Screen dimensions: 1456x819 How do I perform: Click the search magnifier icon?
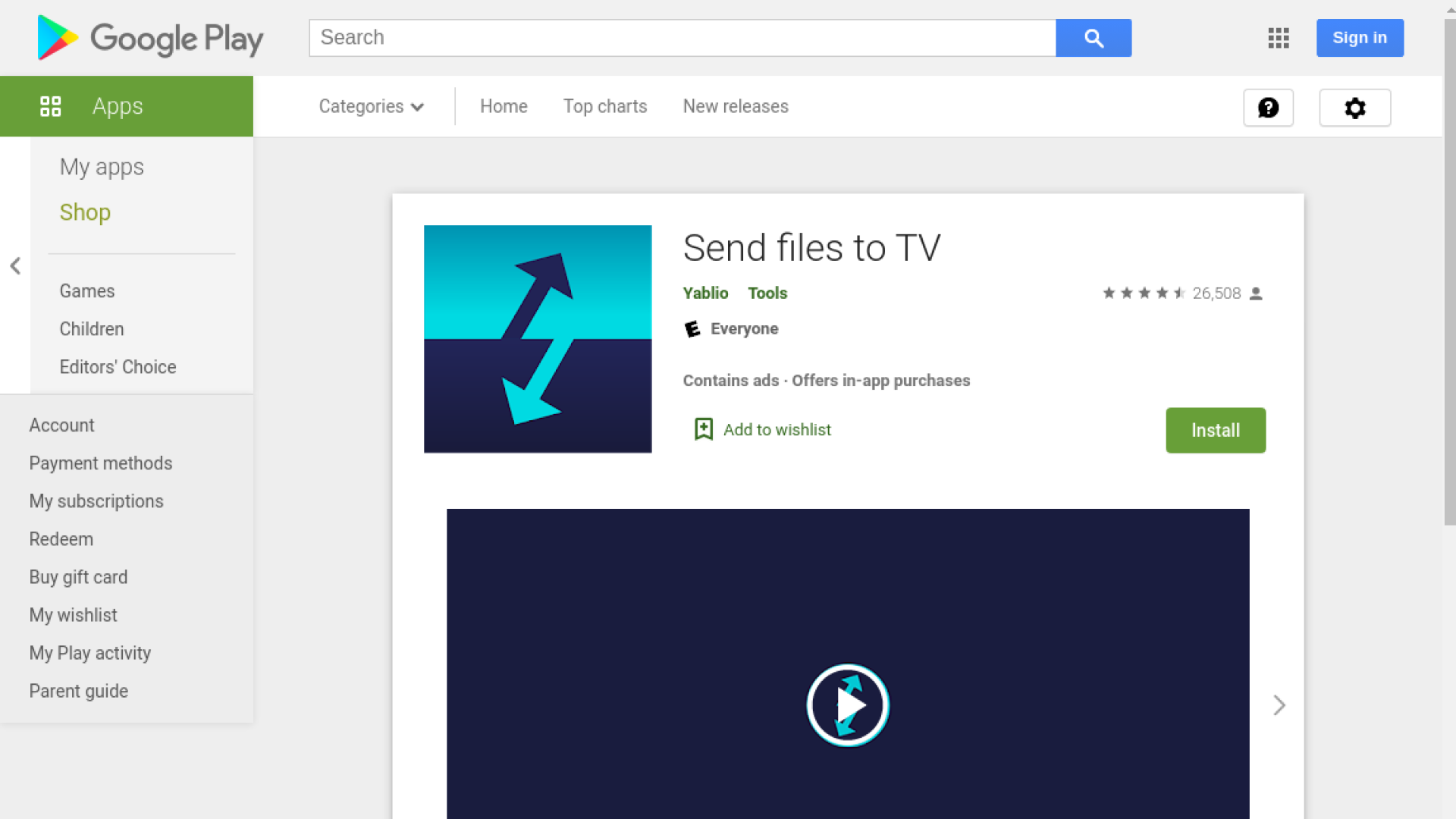pos(1093,38)
